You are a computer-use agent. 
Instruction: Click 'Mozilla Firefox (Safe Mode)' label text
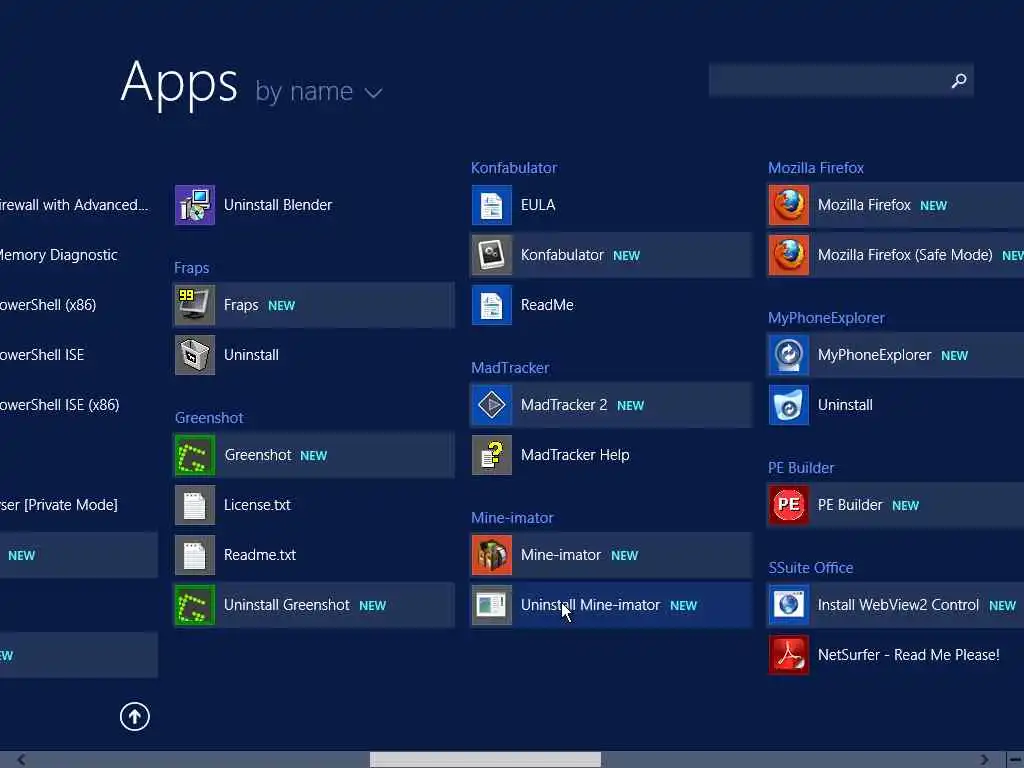(905, 255)
